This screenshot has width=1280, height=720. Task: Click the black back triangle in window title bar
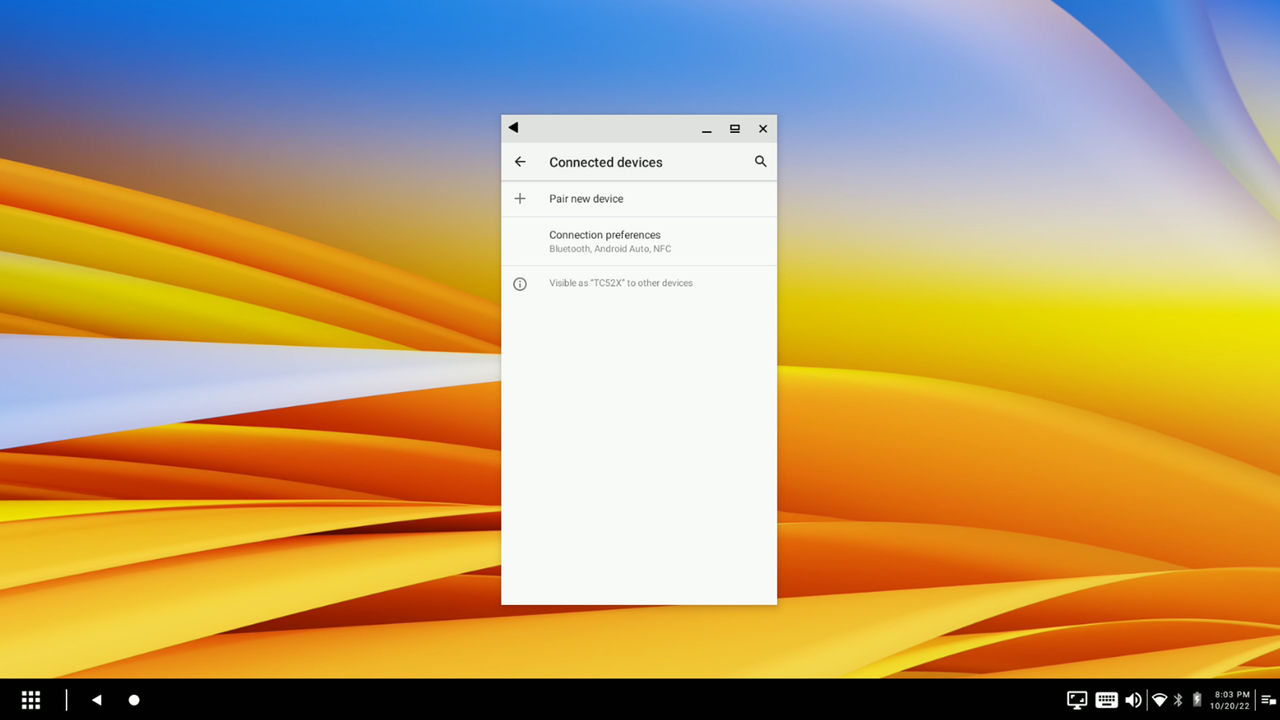tap(513, 128)
